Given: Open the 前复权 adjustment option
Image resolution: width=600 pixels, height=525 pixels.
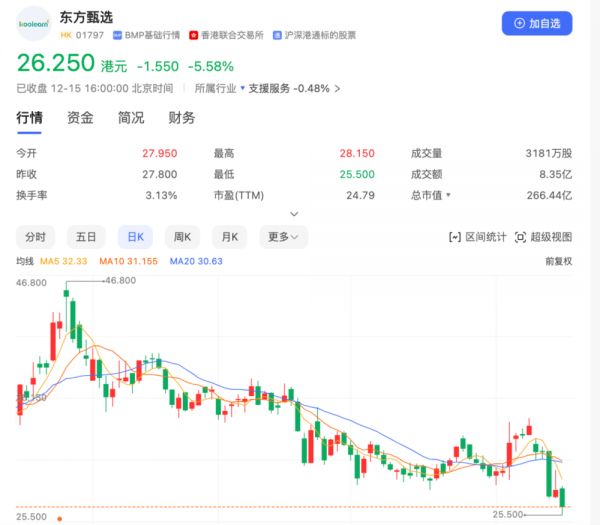Looking at the screenshot, I should [558, 261].
